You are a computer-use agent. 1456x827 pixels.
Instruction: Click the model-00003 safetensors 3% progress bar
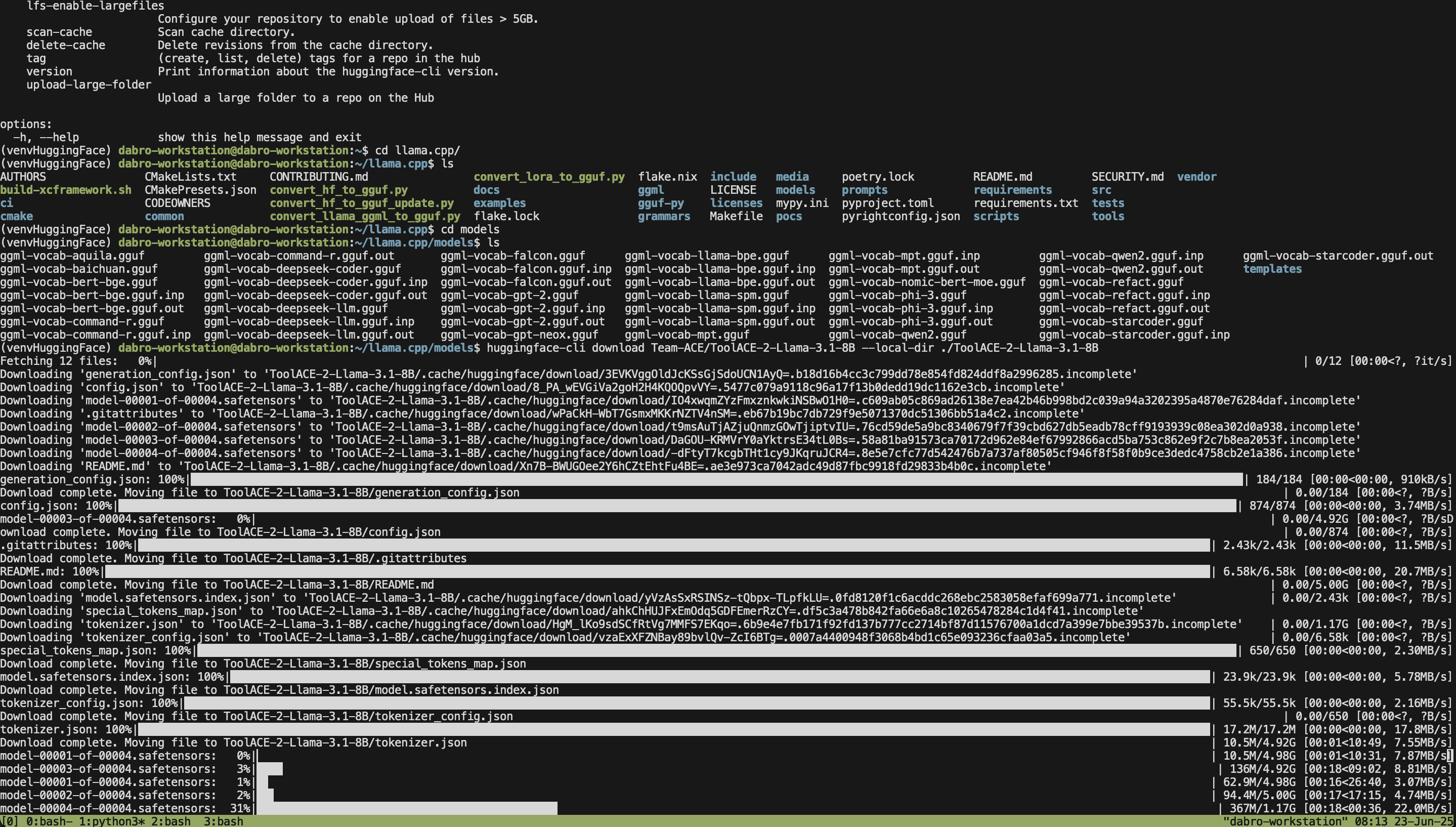coord(270,769)
